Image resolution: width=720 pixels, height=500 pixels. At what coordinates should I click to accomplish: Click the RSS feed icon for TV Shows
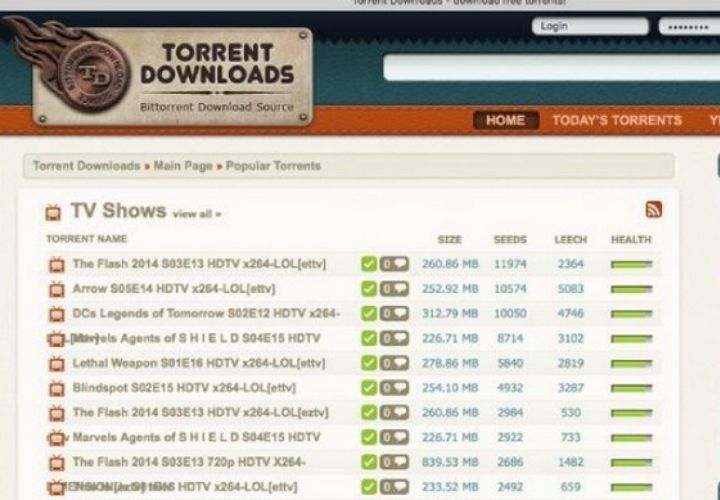coord(653,209)
